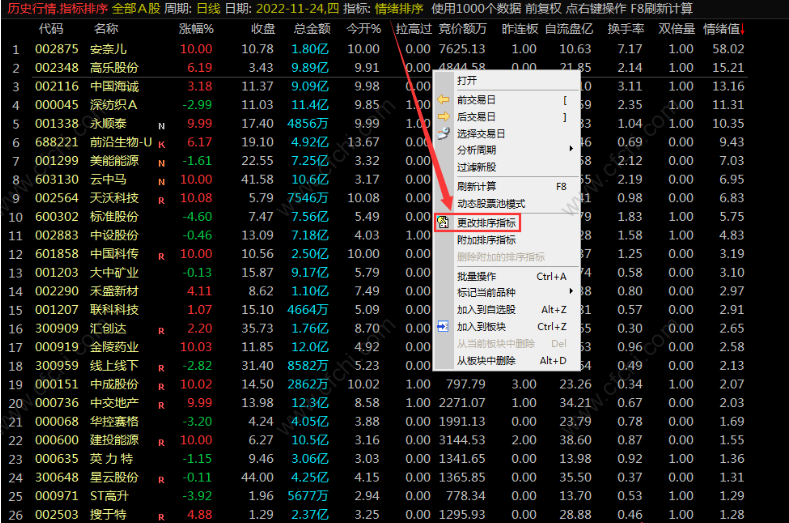This screenshot has height=523, width=789.
Task: Sort by the 情绪值 column header
Action: pyautogui.click(x=721, y=29)
